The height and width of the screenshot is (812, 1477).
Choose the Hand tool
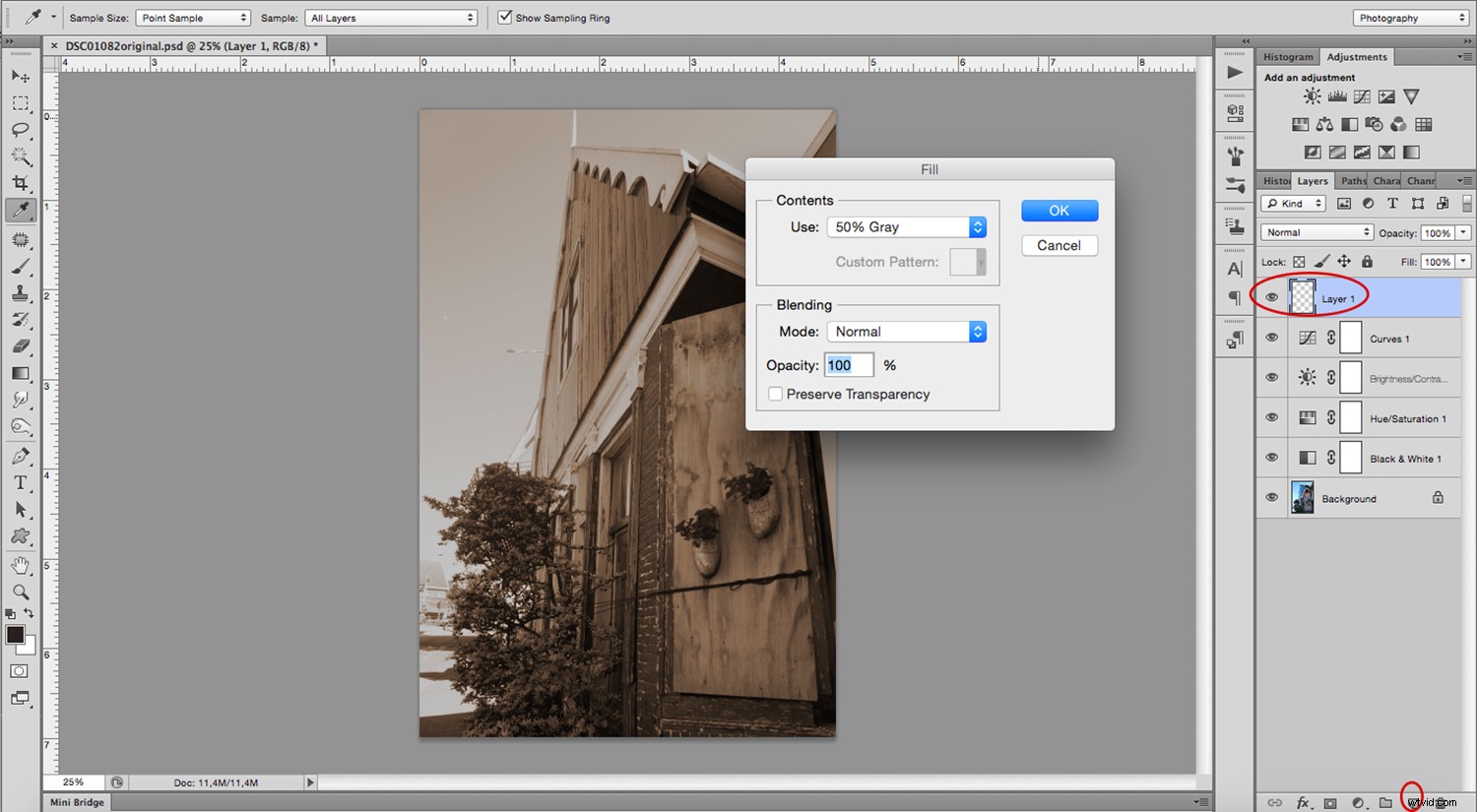22,564
